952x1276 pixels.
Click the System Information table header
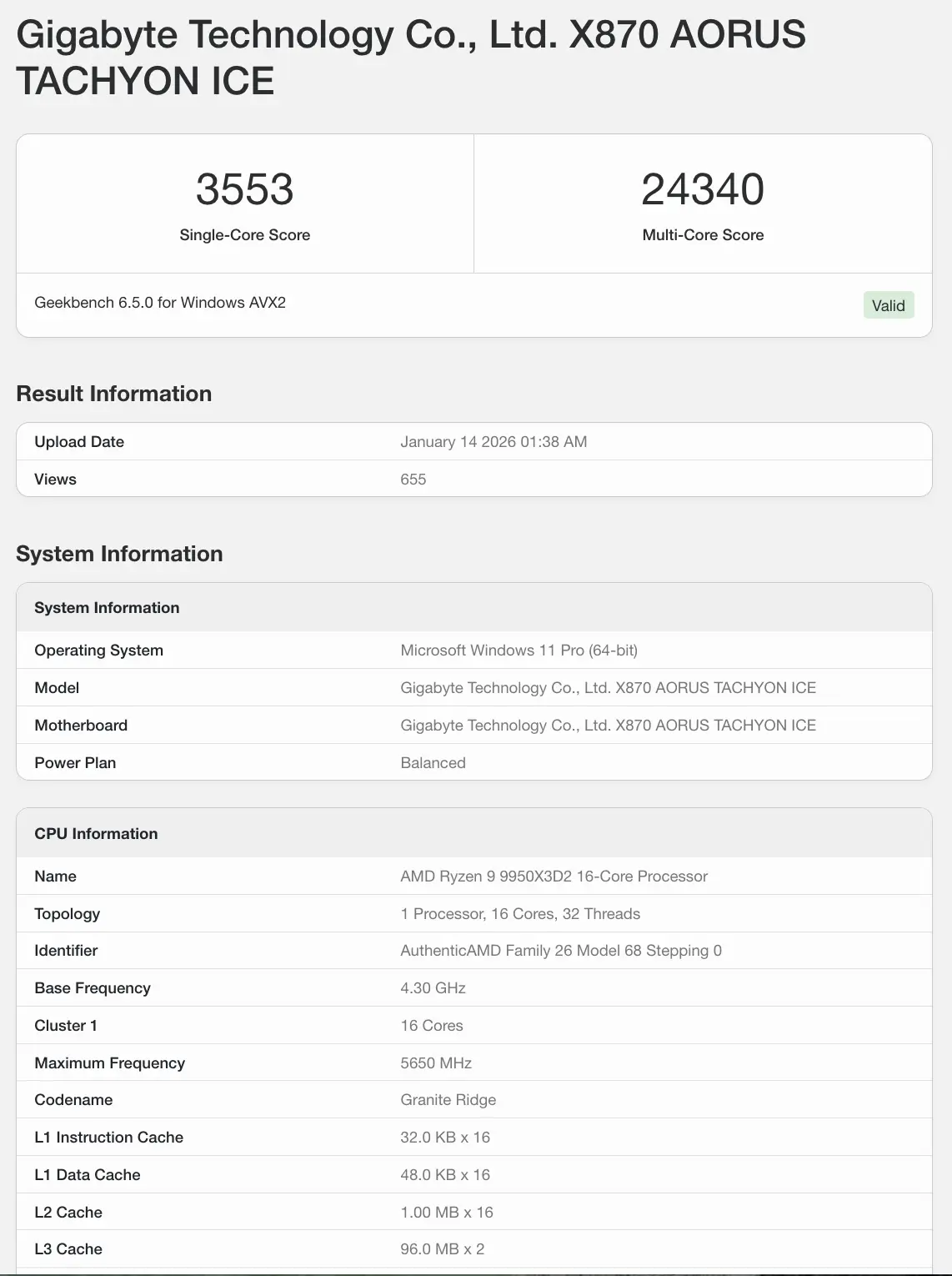pos(107,608)
